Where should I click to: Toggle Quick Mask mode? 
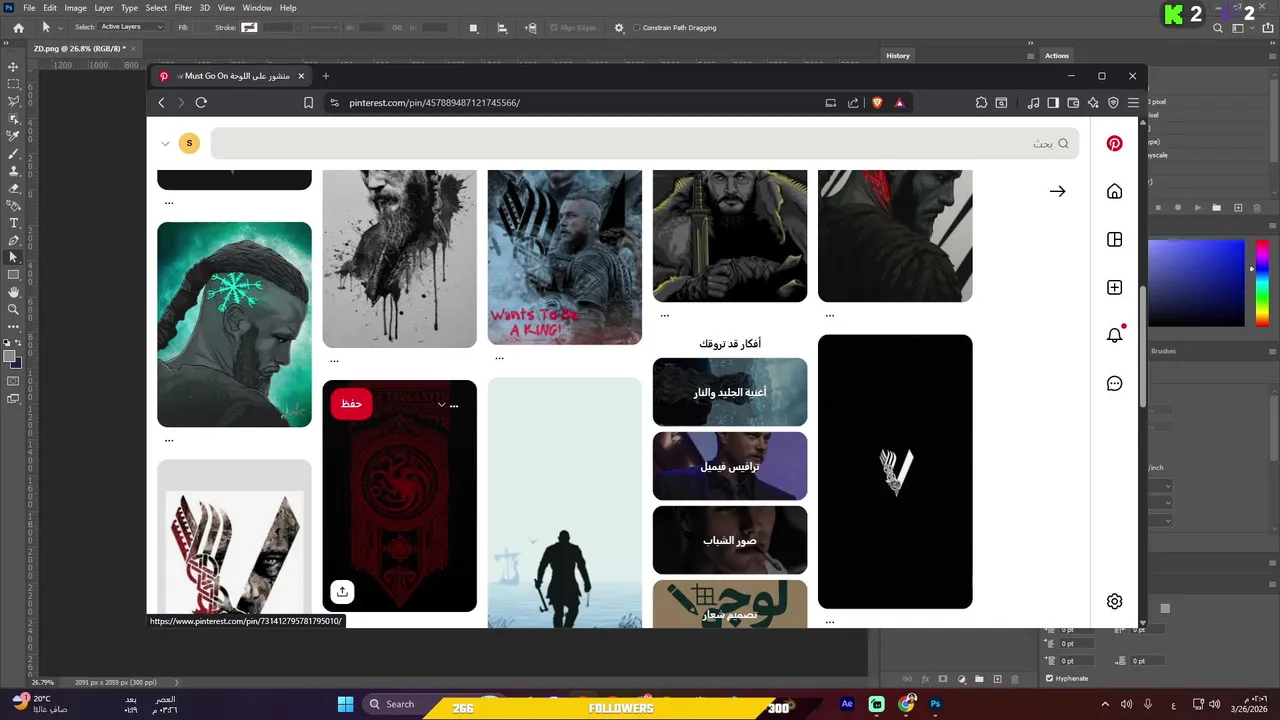click(x=13, y=381)
